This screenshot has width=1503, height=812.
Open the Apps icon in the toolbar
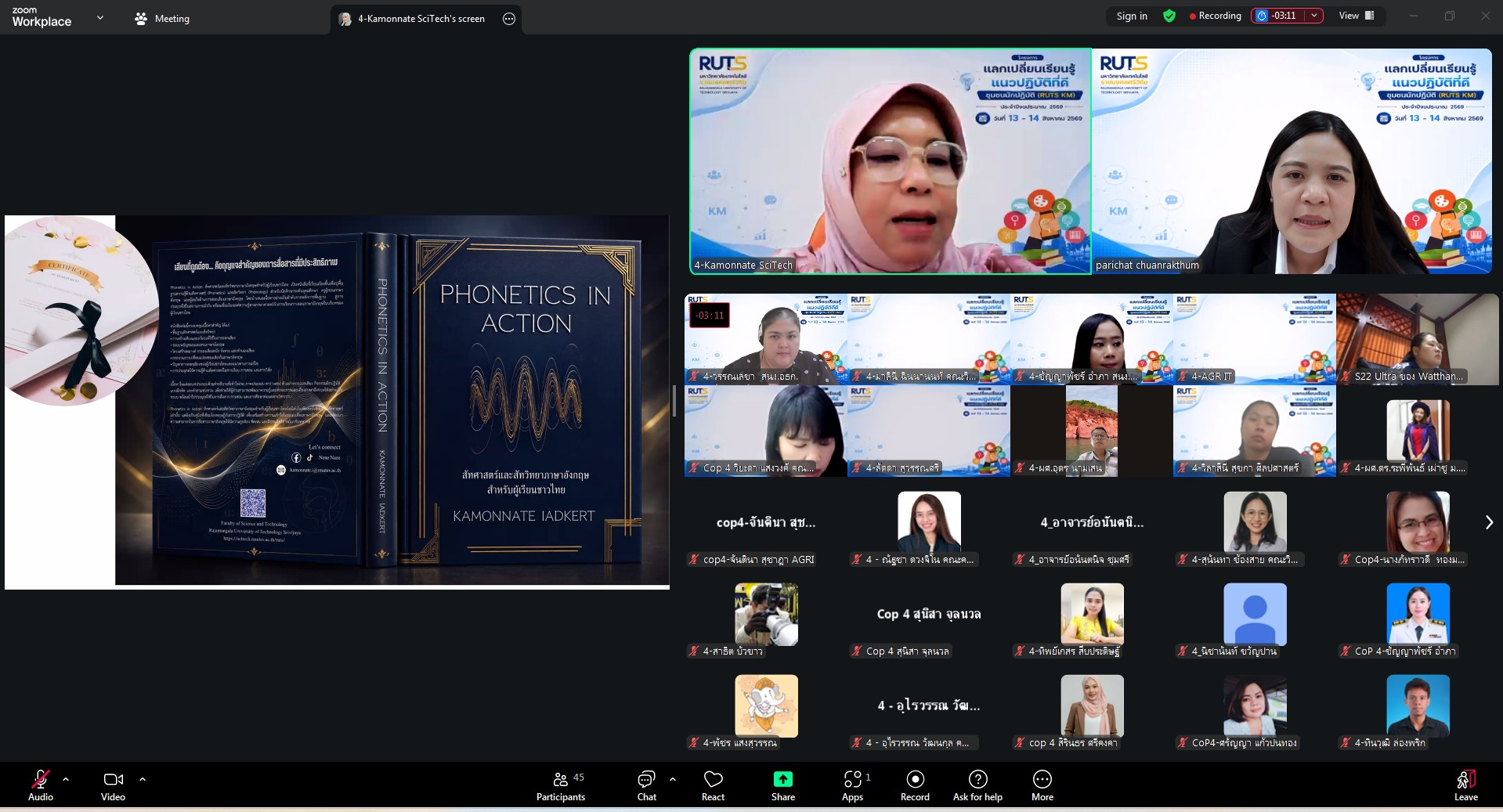[x=852, y=779]
